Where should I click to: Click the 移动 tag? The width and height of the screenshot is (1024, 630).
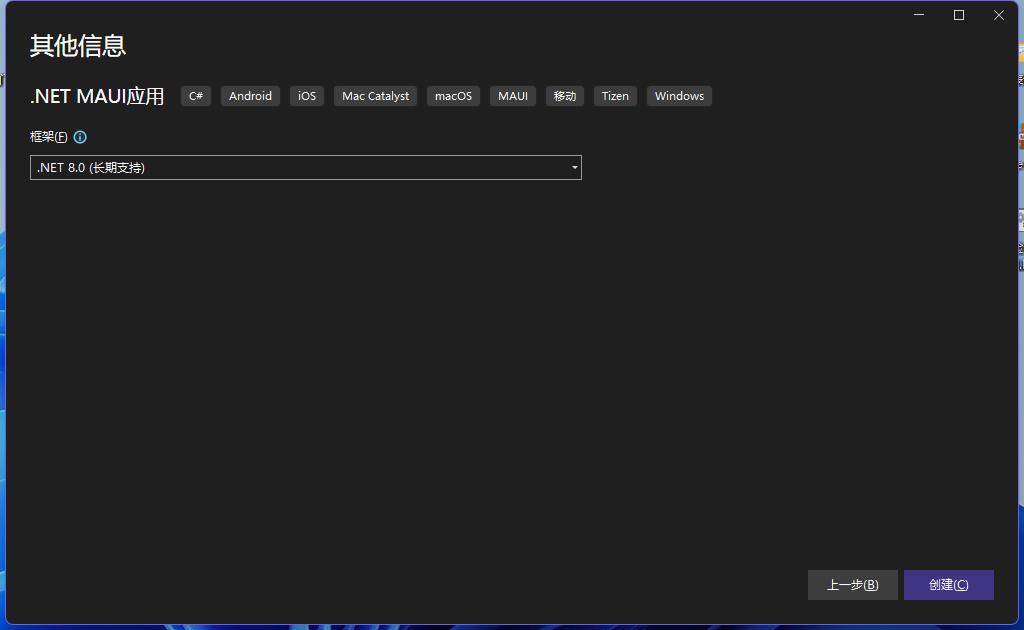coord(565,96)
